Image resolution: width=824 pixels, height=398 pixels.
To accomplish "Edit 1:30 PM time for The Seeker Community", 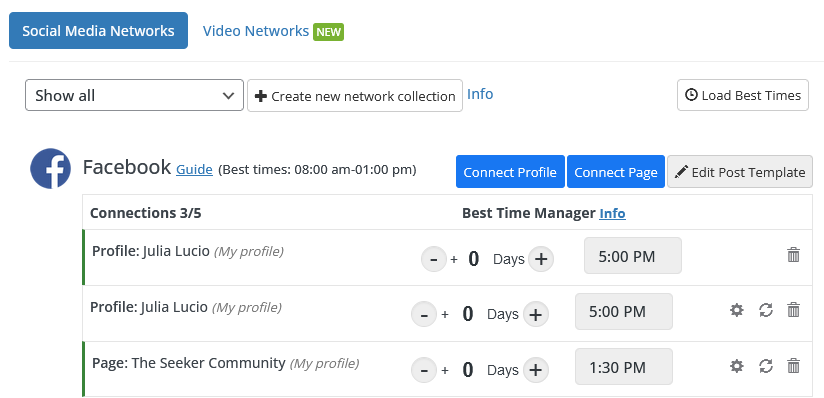I will click(624, 367).
